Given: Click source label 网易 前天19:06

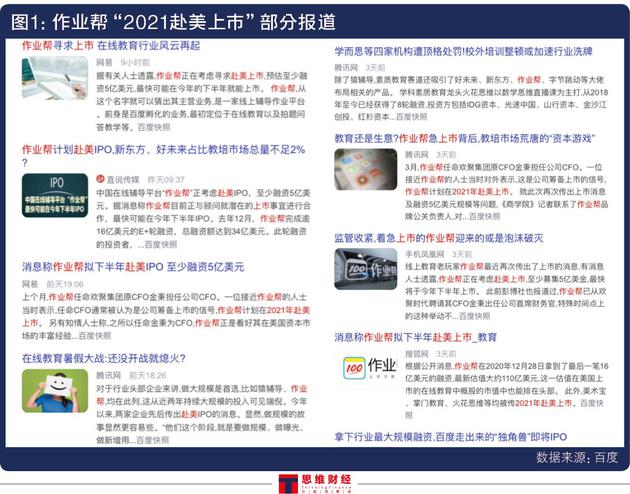Looking at the screenshot, I should pyautogui.click(x=53, y=284).
